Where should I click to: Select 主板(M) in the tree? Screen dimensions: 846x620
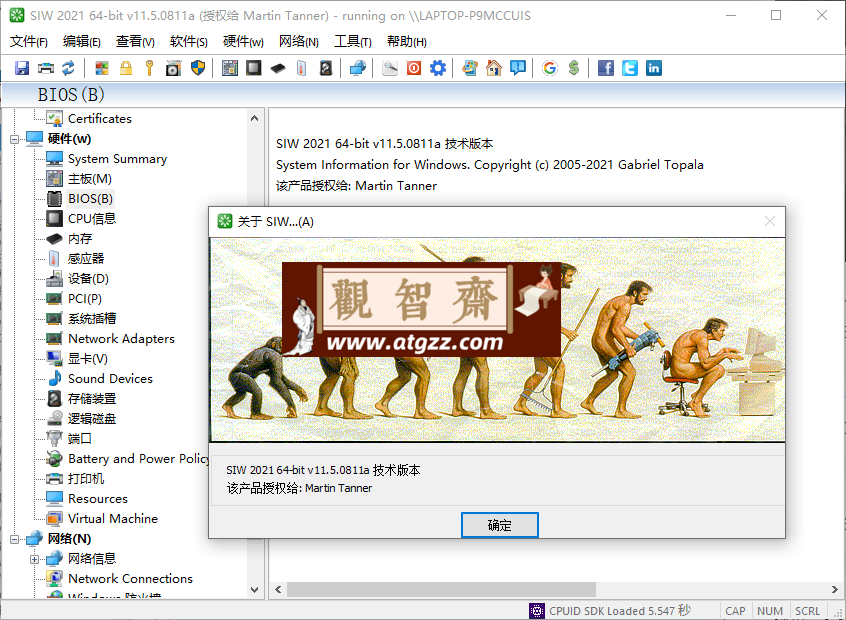click(90, 179)
